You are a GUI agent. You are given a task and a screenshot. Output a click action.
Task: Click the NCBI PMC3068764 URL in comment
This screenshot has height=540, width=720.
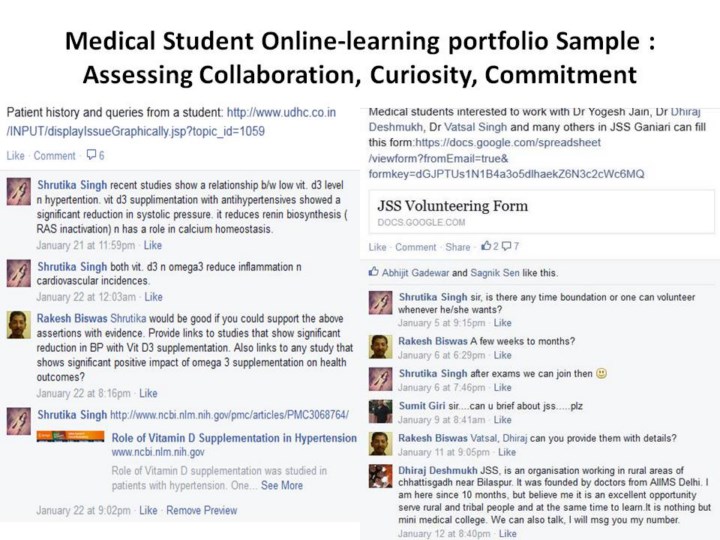pyautogui.click(x=229, y=414)
